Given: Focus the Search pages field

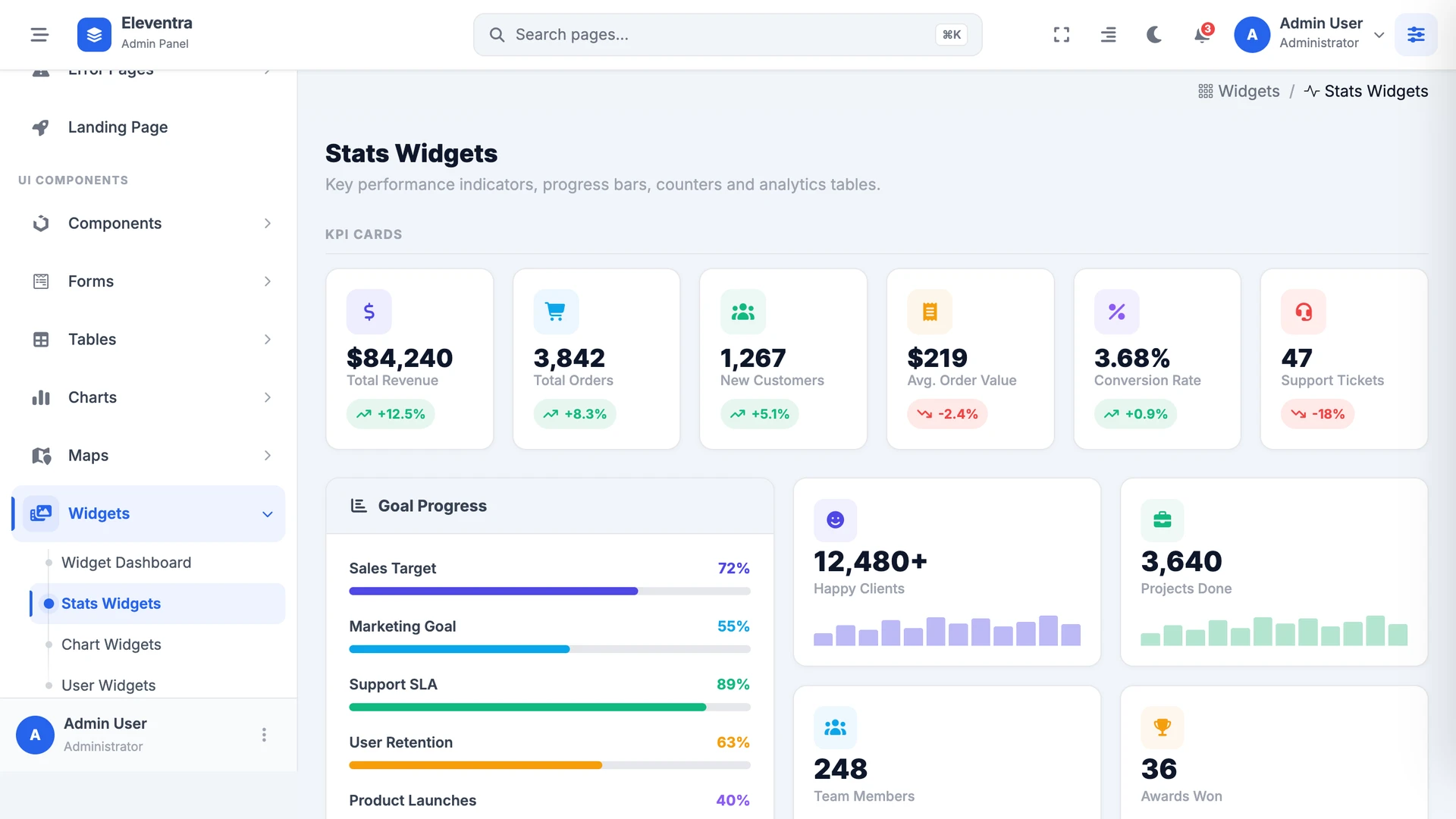Looking at the screenshot, I should click(727, 35).
